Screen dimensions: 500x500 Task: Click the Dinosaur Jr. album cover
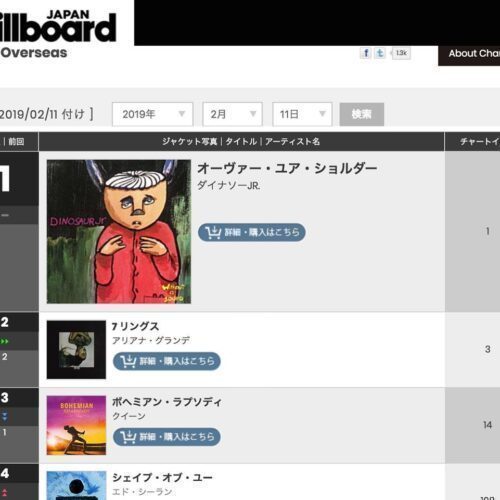point(119,232)
